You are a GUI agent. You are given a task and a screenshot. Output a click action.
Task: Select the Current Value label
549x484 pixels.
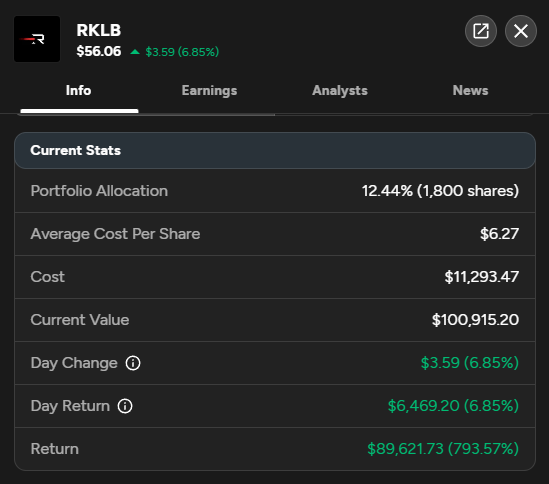click(80, 320)
